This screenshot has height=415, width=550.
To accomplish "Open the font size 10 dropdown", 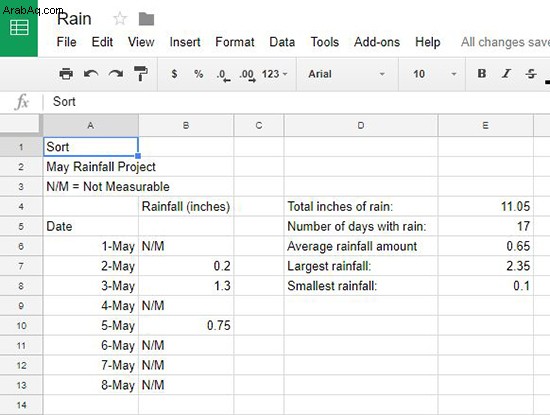I will point(434,74).
